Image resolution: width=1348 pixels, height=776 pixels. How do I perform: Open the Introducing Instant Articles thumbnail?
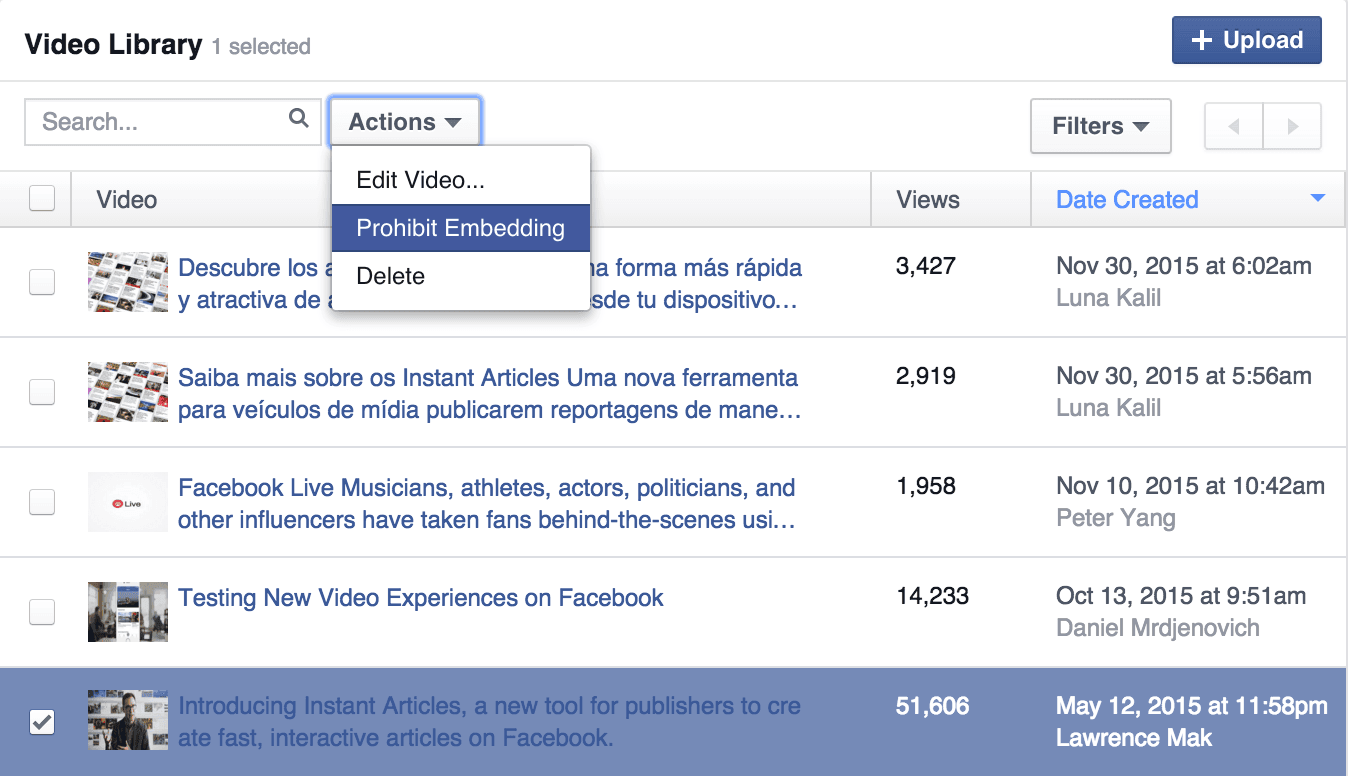(x=128, y=720)
